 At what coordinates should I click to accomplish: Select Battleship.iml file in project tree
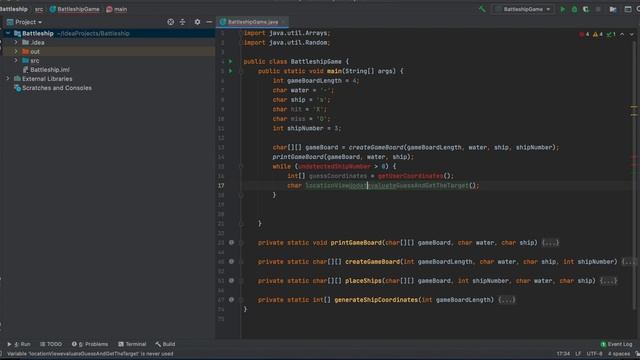coord(46,69)
